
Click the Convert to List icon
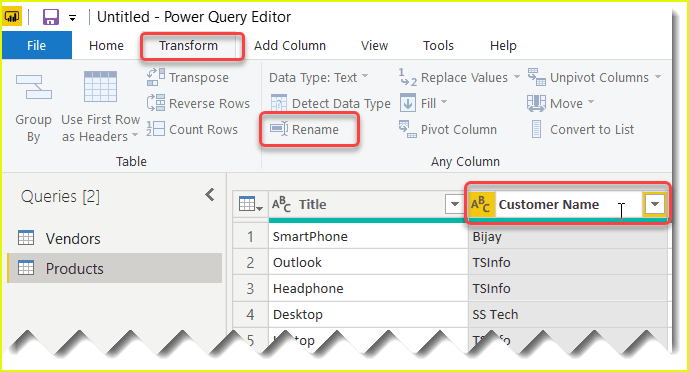536,129
